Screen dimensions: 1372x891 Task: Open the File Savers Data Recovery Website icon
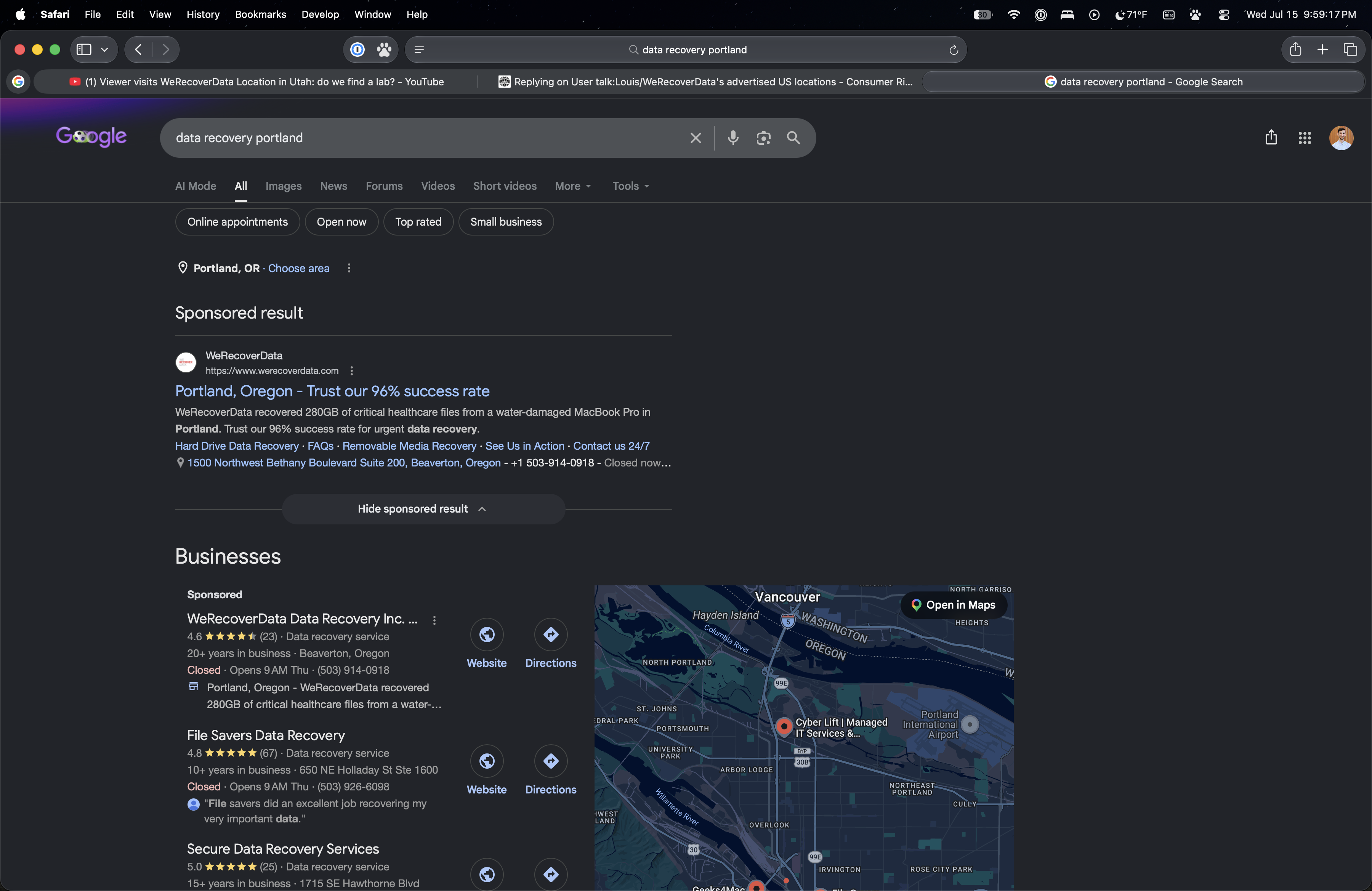[x=487, y=761]
